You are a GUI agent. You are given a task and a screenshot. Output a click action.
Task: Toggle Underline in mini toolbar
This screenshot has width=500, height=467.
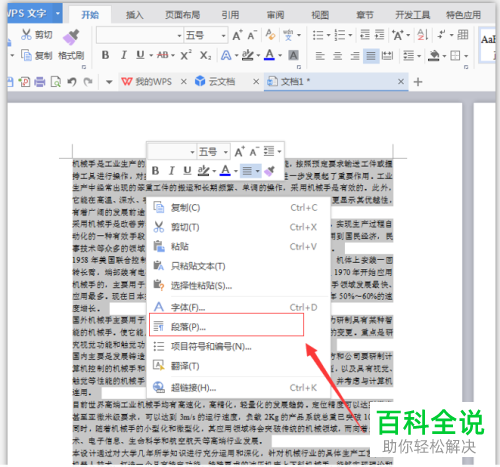pos(187,171)
